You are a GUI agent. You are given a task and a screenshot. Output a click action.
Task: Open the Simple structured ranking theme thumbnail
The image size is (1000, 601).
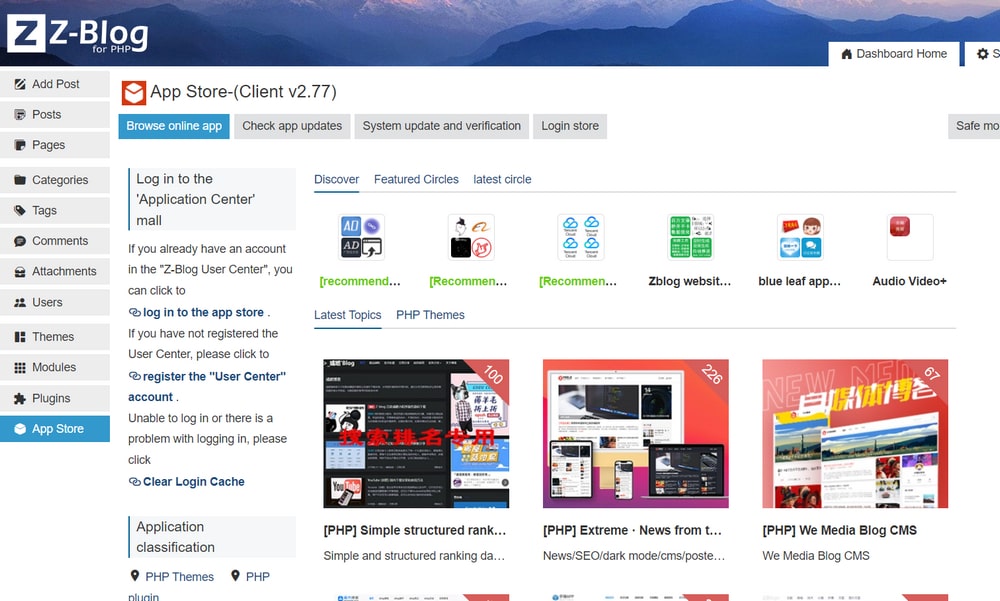coord(416,434)
